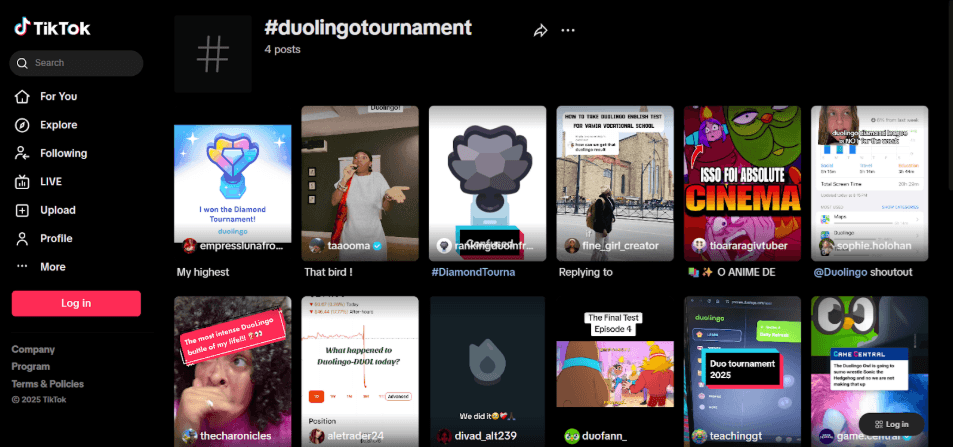Open the 'Duo tournament 2025' video
Screen dimensions: 953x447
coord(742,371)
